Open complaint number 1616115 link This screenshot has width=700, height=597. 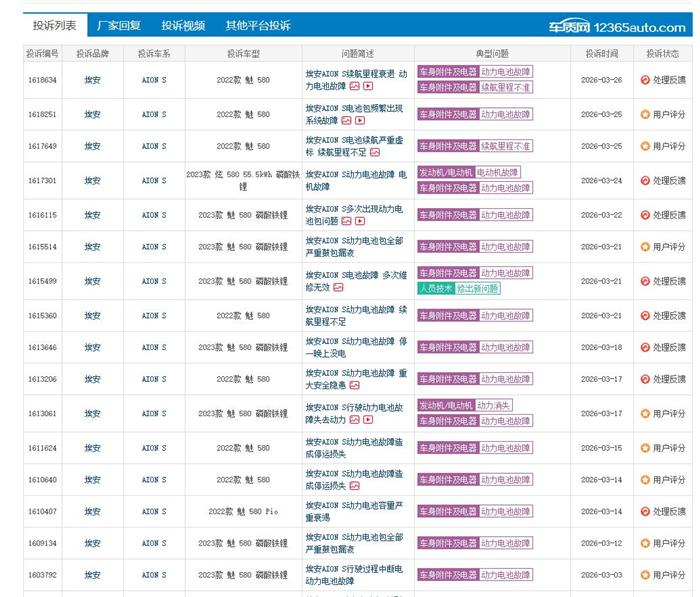42,215
